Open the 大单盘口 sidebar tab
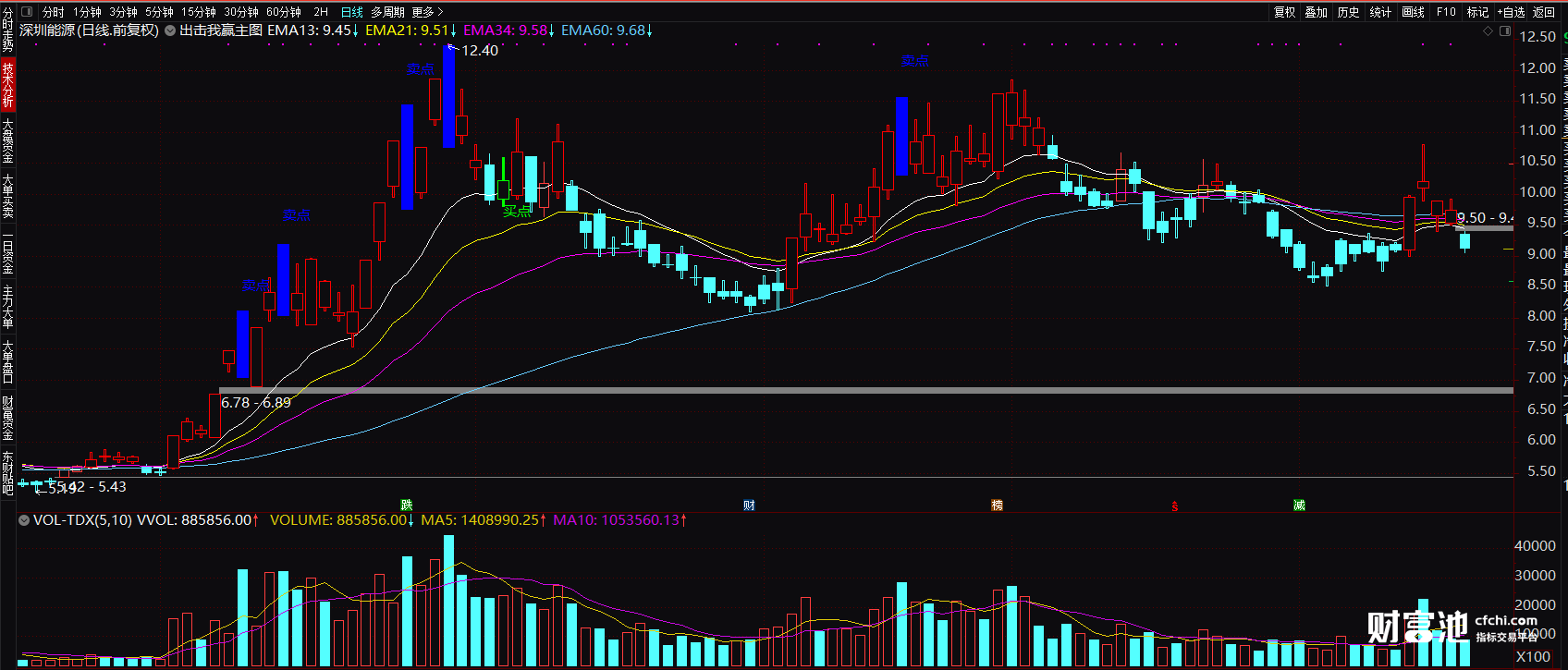This screenshot has height=670, width=1568. pyautogui.click(x=7, y=361)
